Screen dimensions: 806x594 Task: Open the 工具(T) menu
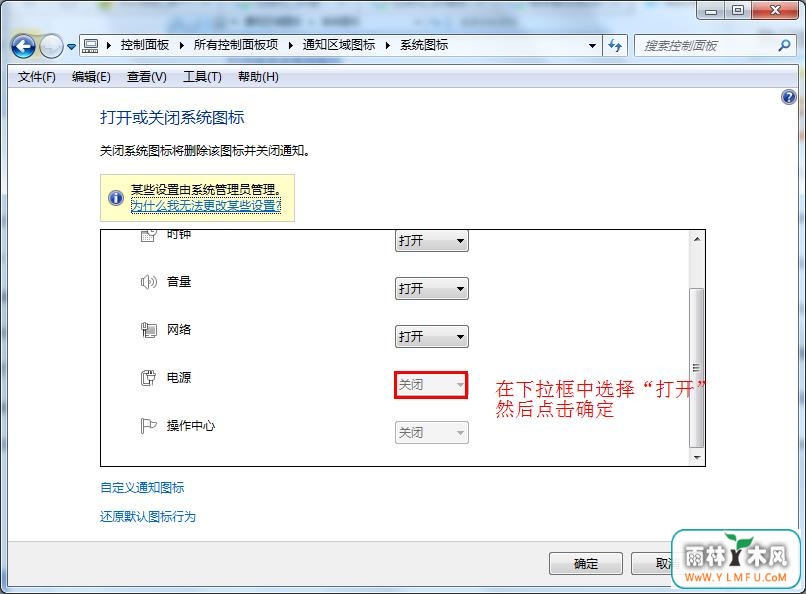[202, 77]
